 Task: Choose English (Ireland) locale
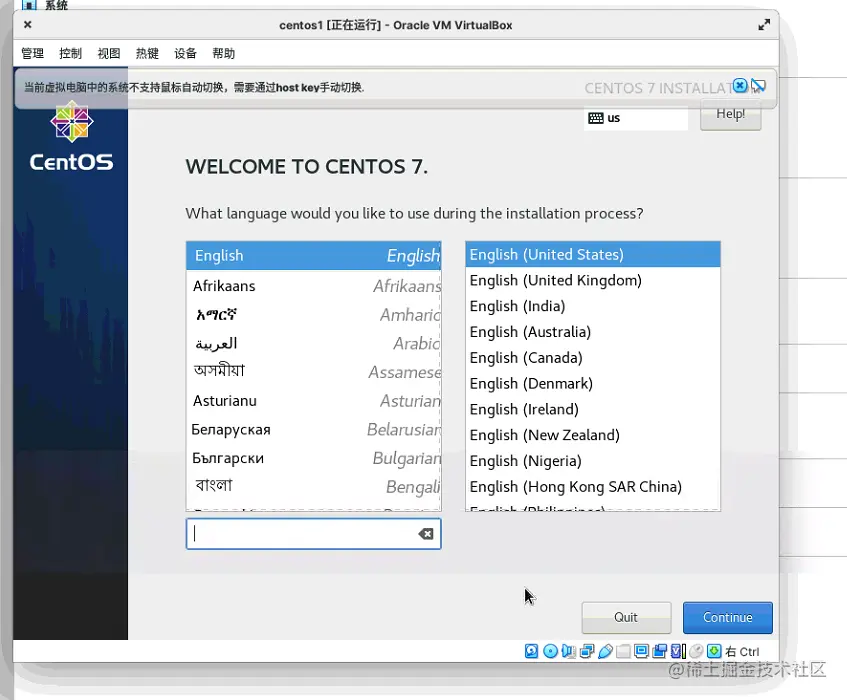coord(593,409)
